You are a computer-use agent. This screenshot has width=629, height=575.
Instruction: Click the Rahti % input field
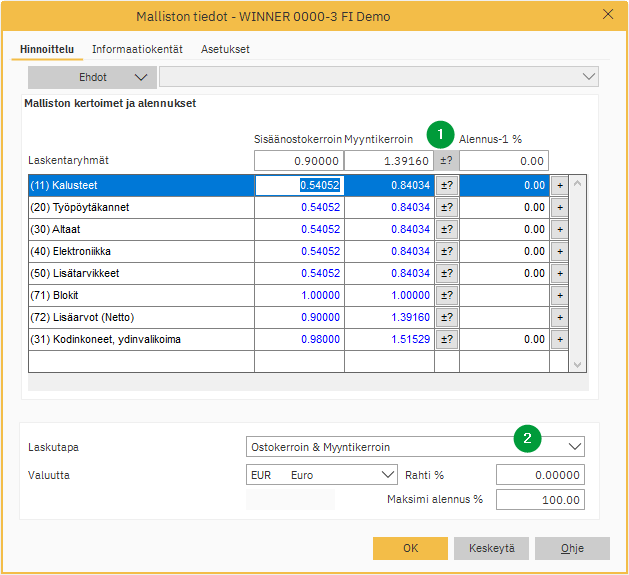click(x=540, y=475)
